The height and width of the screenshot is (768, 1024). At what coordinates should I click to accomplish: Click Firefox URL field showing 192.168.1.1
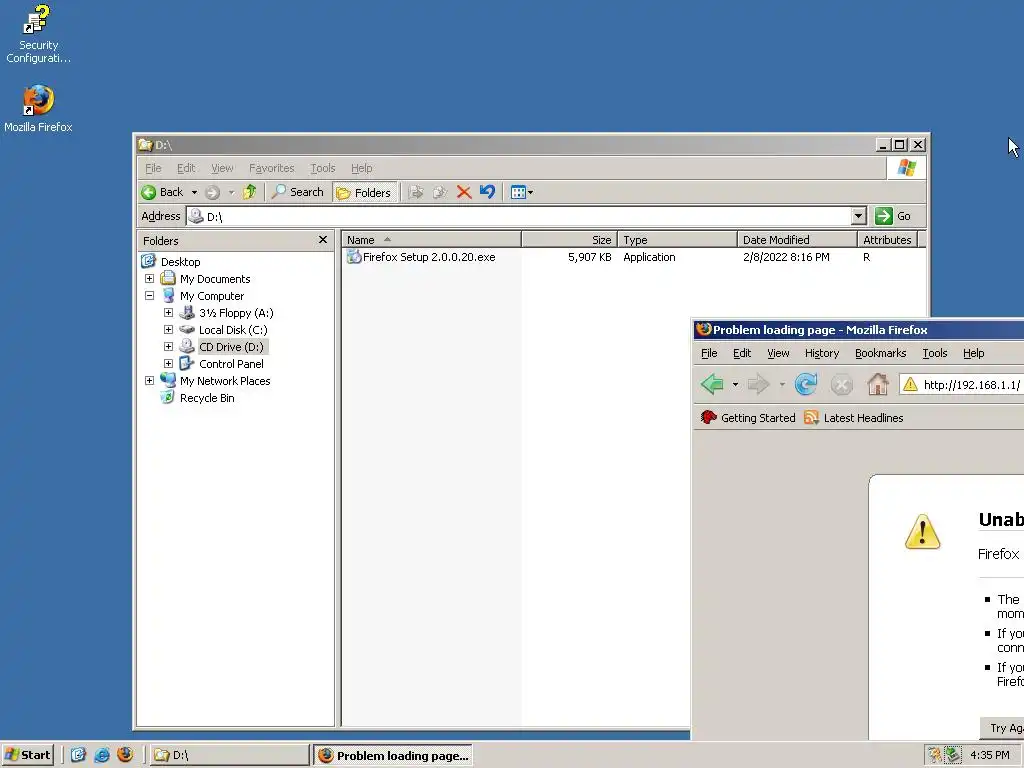(x=961, y=385)
